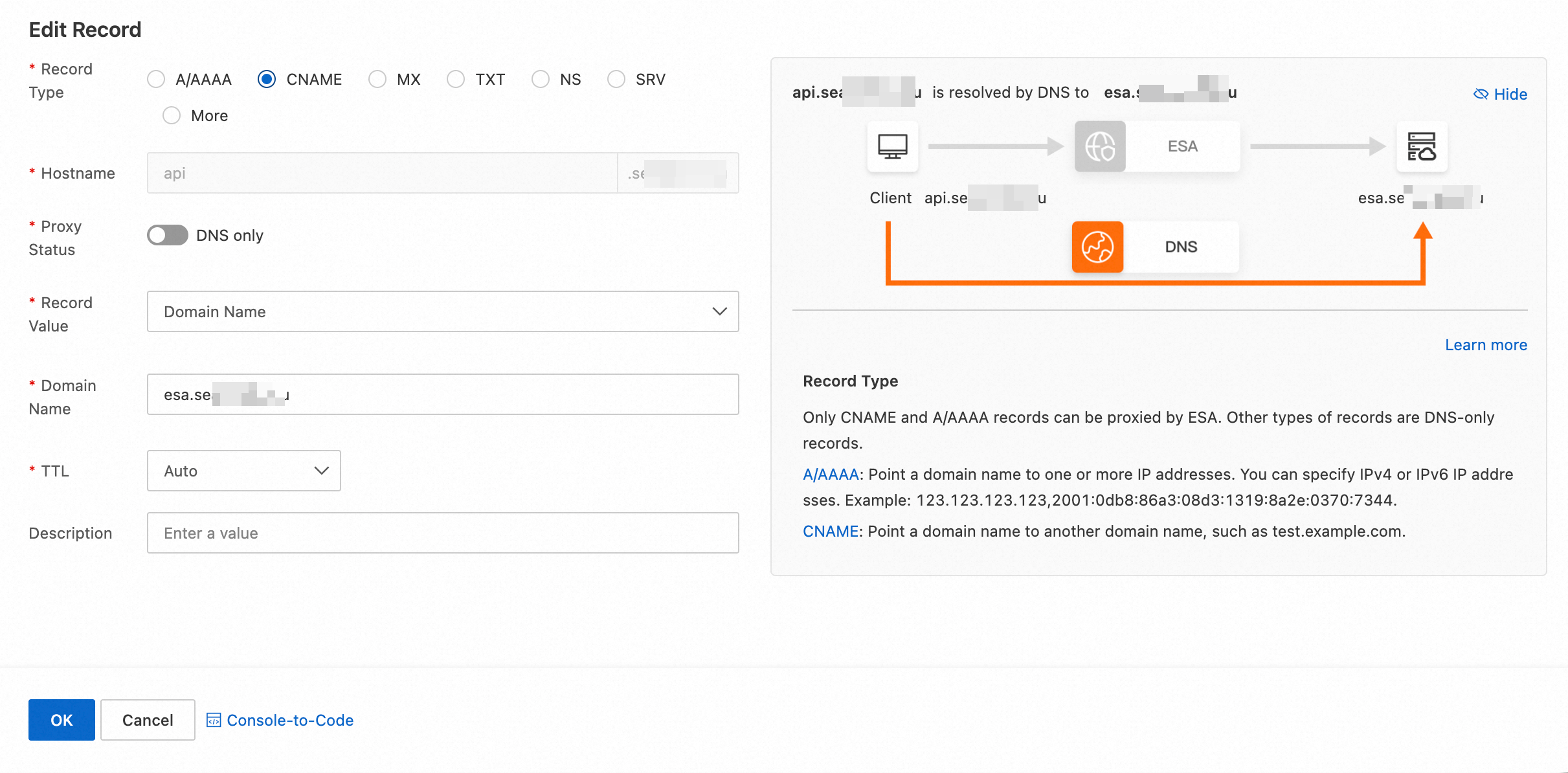Click the Description input field
Image resolution: width=1568 pixels, height=773 pixels.
tap(443, 533)
